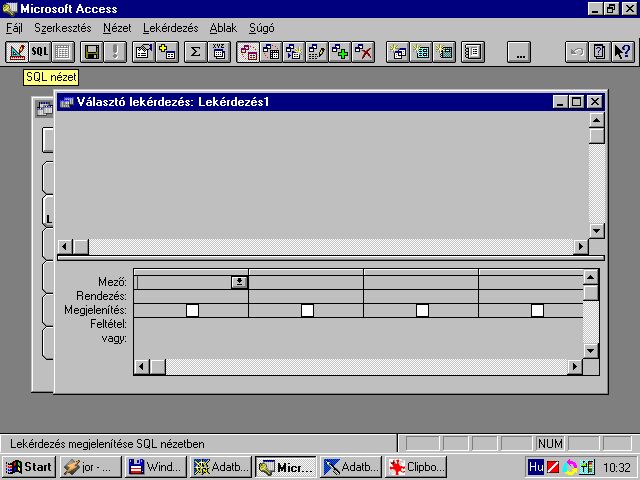Click the L tab of database window
640x480 pixels.
(x=48, y=211)
